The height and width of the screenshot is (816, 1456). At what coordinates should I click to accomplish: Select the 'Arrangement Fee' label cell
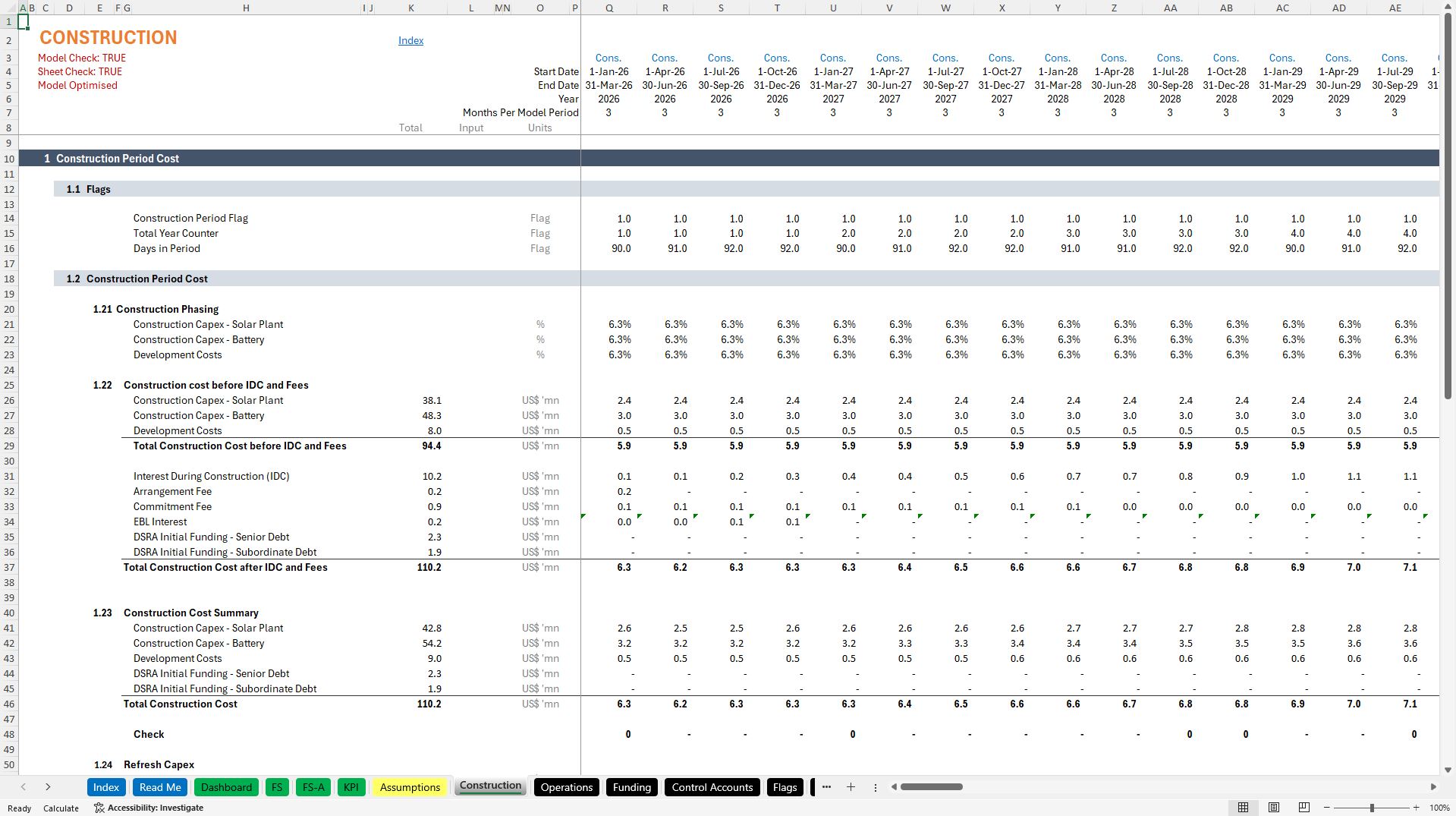click(172, 491)
